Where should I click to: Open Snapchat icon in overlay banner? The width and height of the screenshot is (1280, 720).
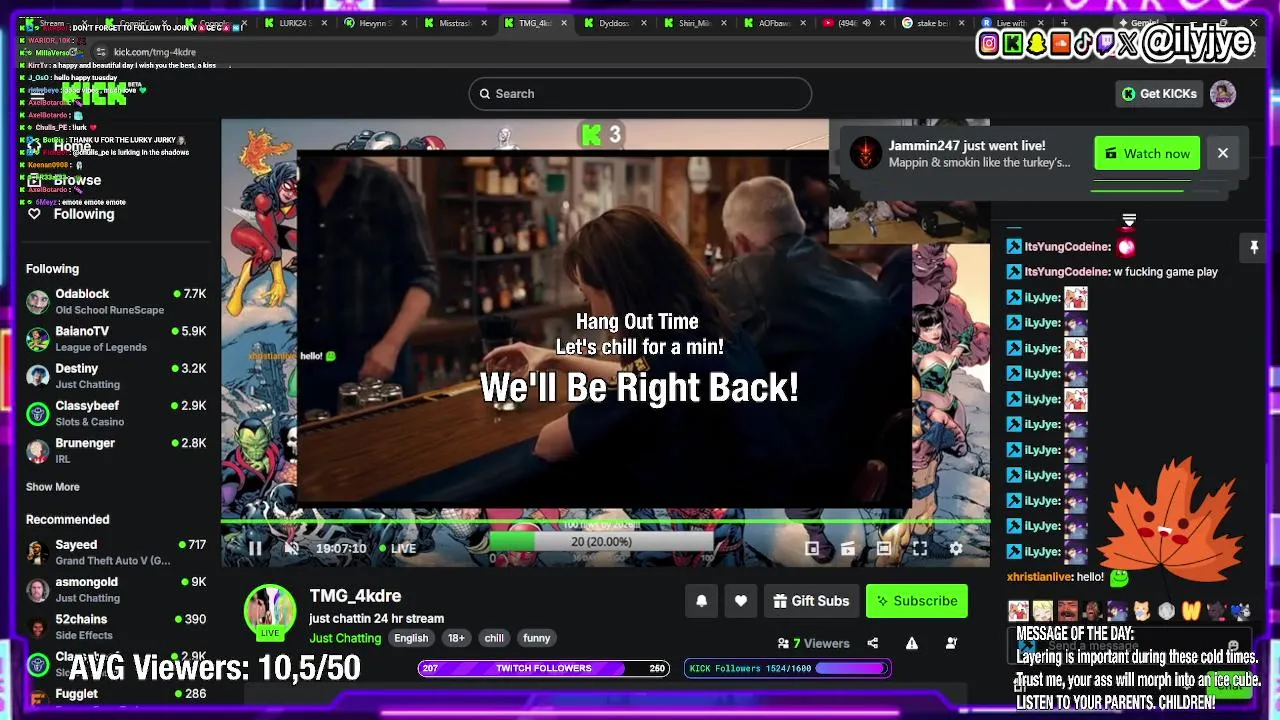coord(1037,43)
